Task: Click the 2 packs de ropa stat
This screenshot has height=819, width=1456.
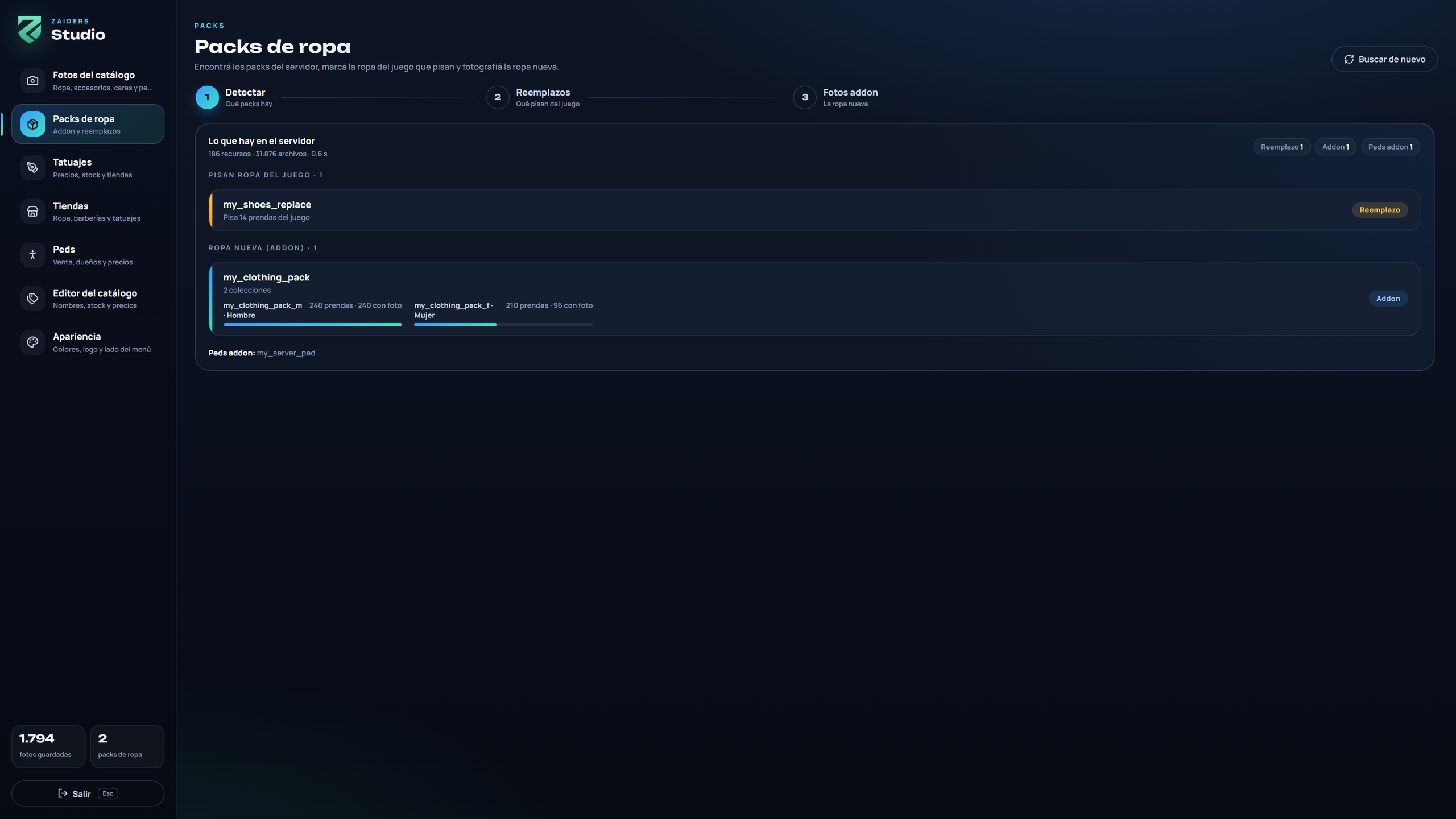Action: pyautogui.click(x=127, y=746)
